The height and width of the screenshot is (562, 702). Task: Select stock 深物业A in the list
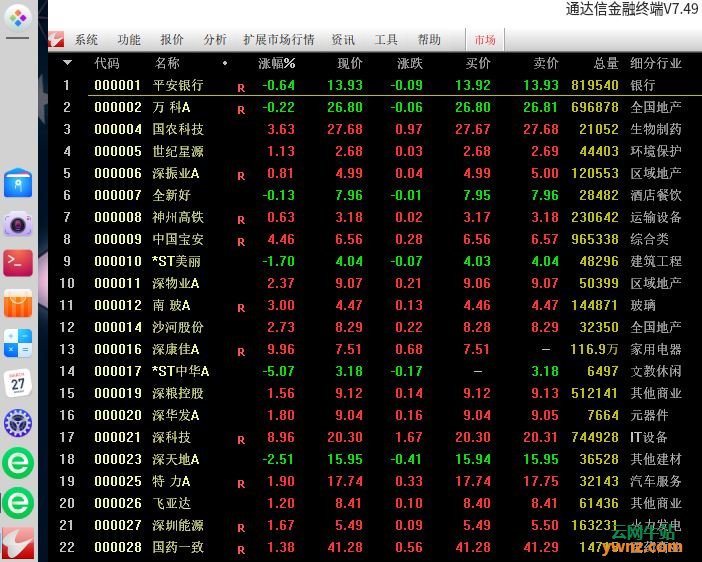click(x=176, y=283)
